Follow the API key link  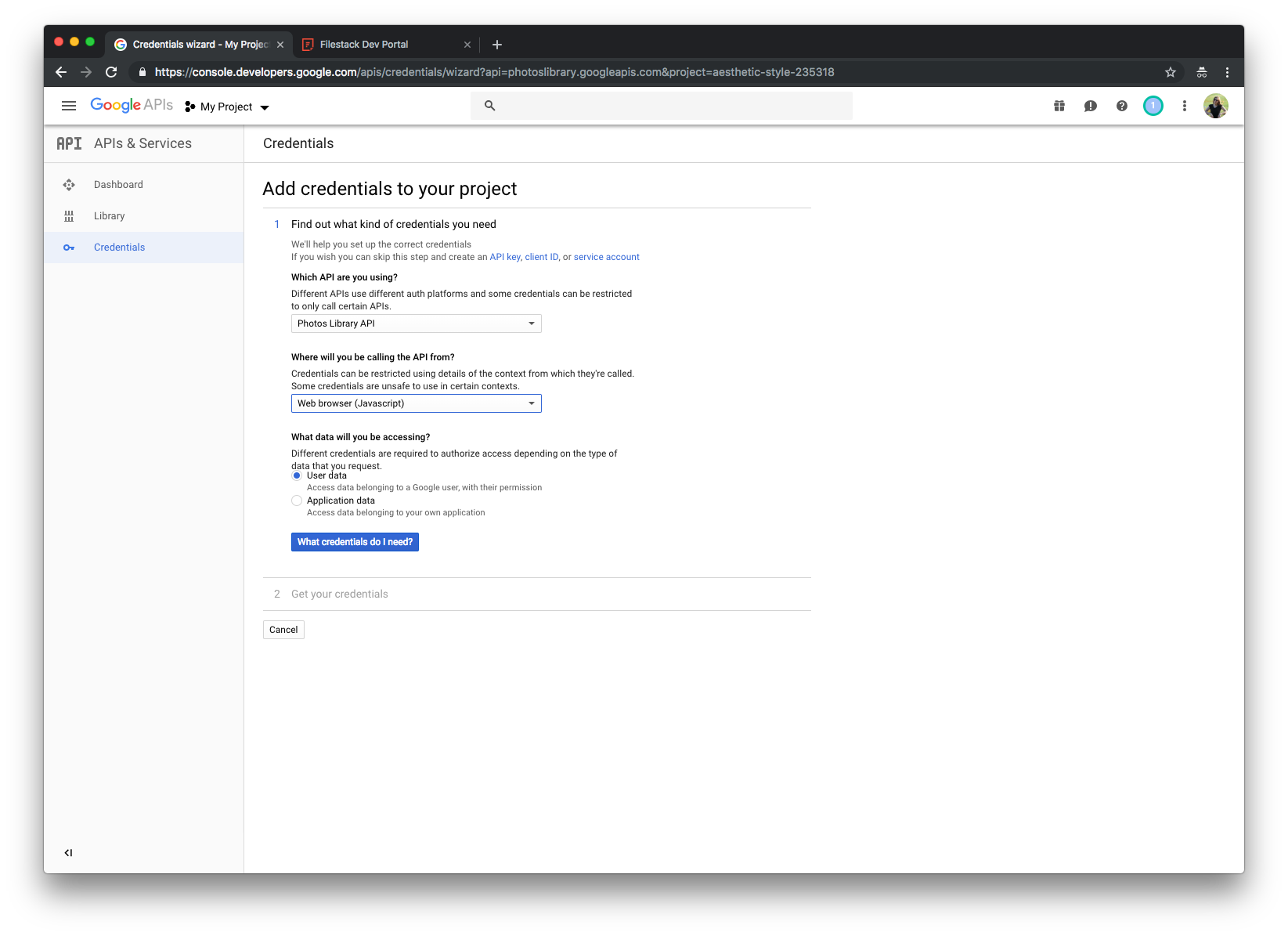505,257
